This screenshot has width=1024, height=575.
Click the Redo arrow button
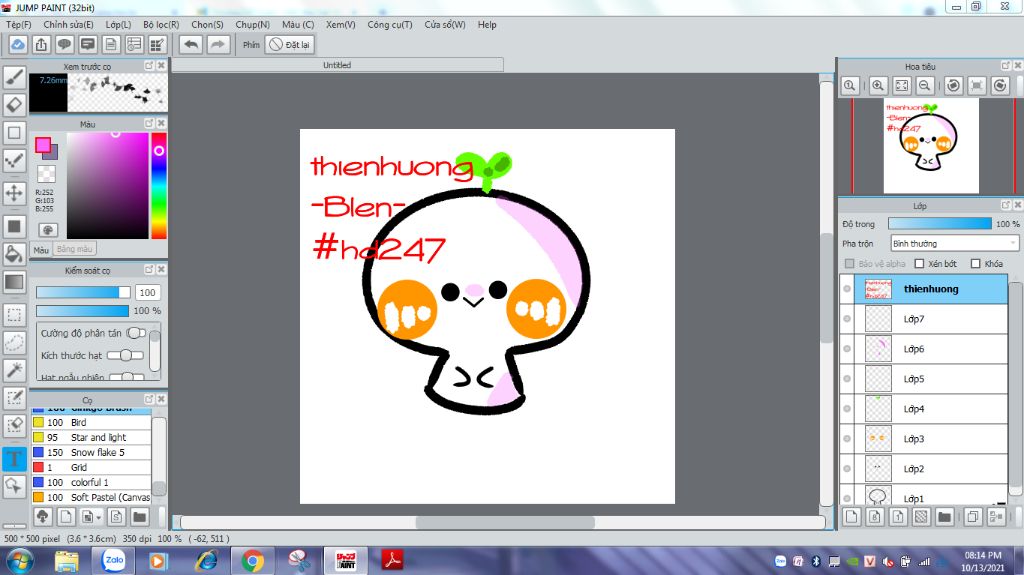coord(218,44)
